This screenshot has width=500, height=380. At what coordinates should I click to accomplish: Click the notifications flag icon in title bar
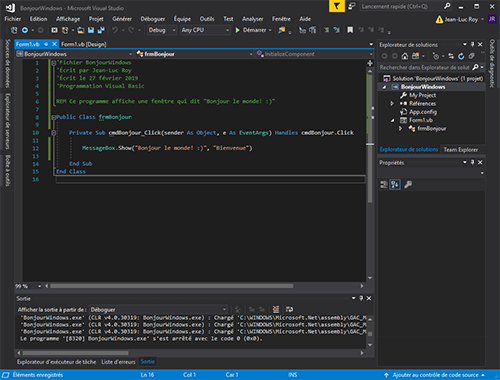coord(337,6)
